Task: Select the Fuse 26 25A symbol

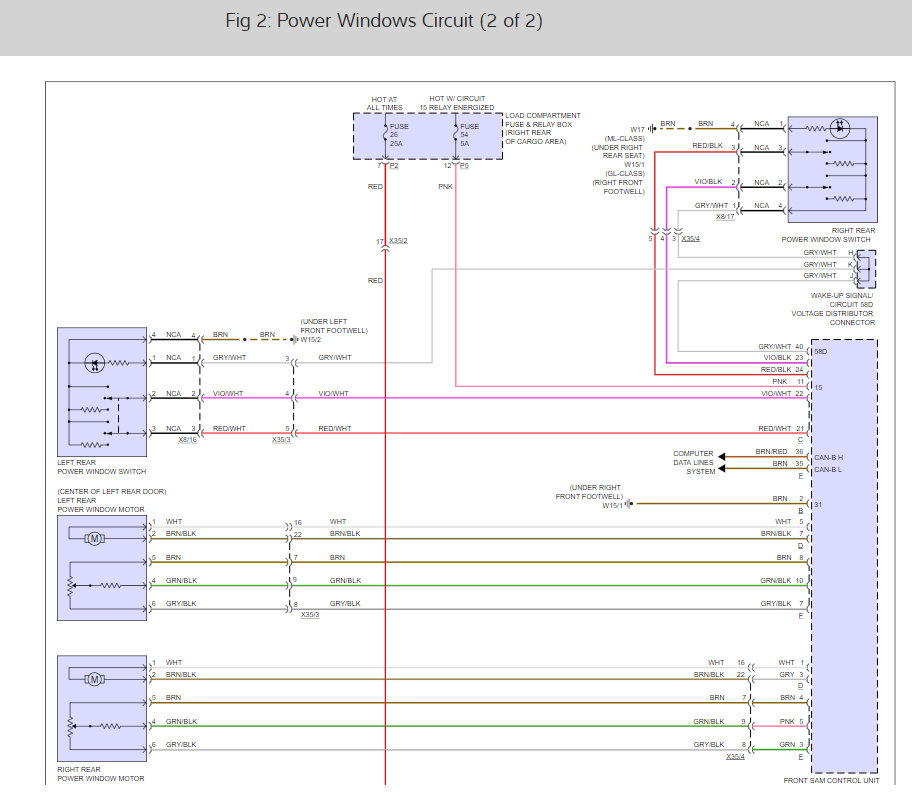Action: point(386,133)
